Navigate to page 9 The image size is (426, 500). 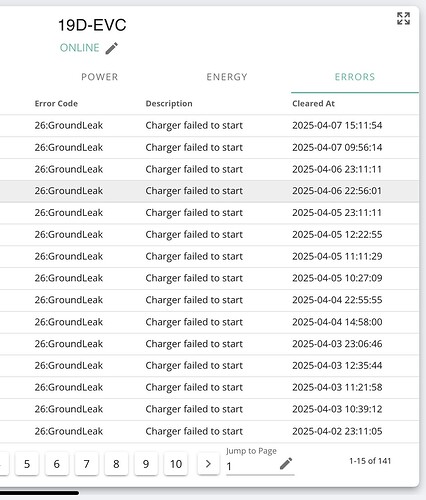tap(146, 464)
